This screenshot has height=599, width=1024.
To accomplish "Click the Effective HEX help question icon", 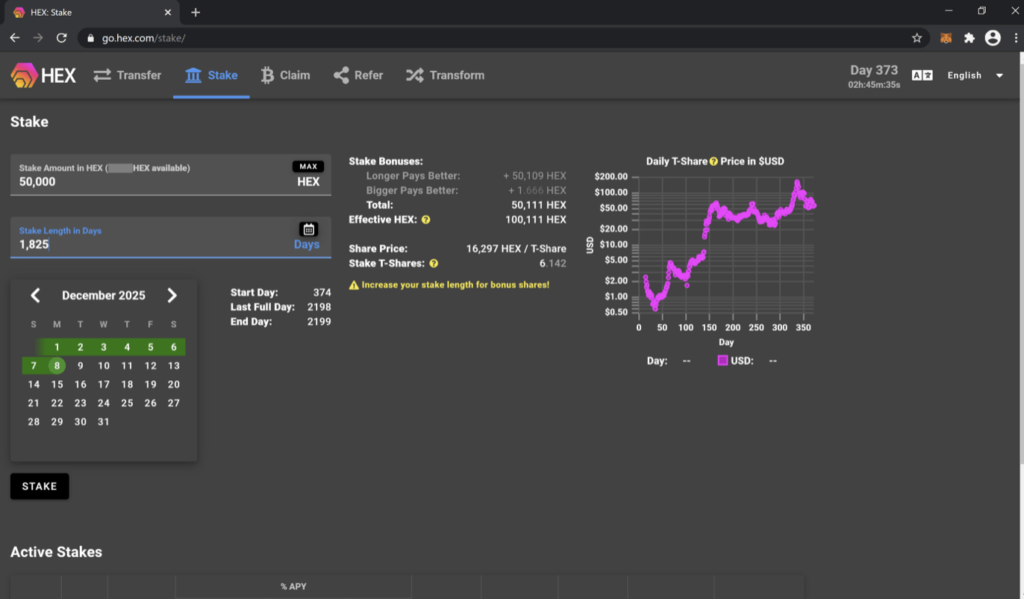I will pyautogui.click(x=426, y=220).
